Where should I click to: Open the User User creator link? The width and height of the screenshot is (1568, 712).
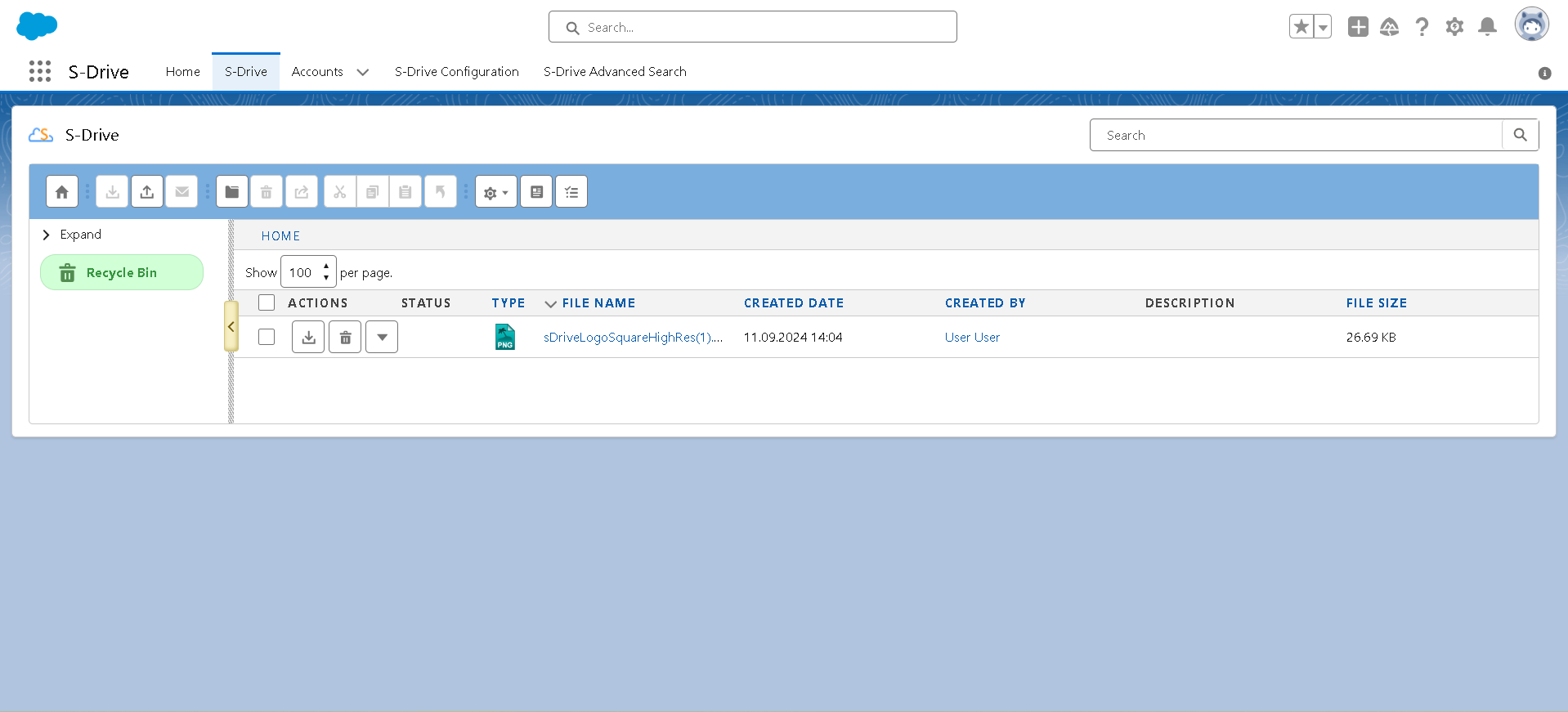point(972,338)
